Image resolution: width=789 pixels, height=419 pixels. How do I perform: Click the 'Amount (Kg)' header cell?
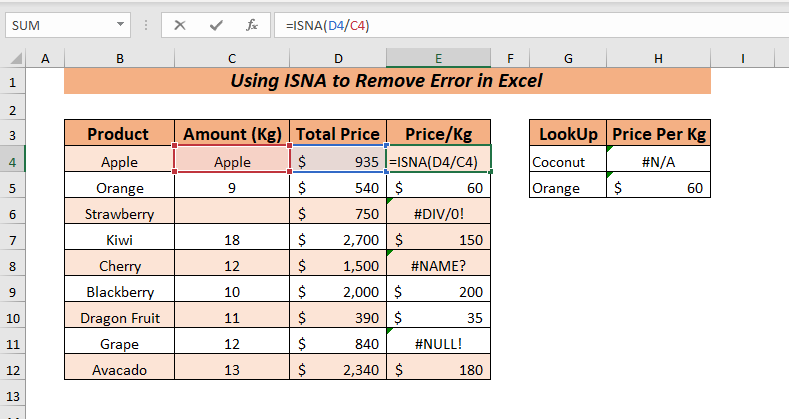click(232, 133)
